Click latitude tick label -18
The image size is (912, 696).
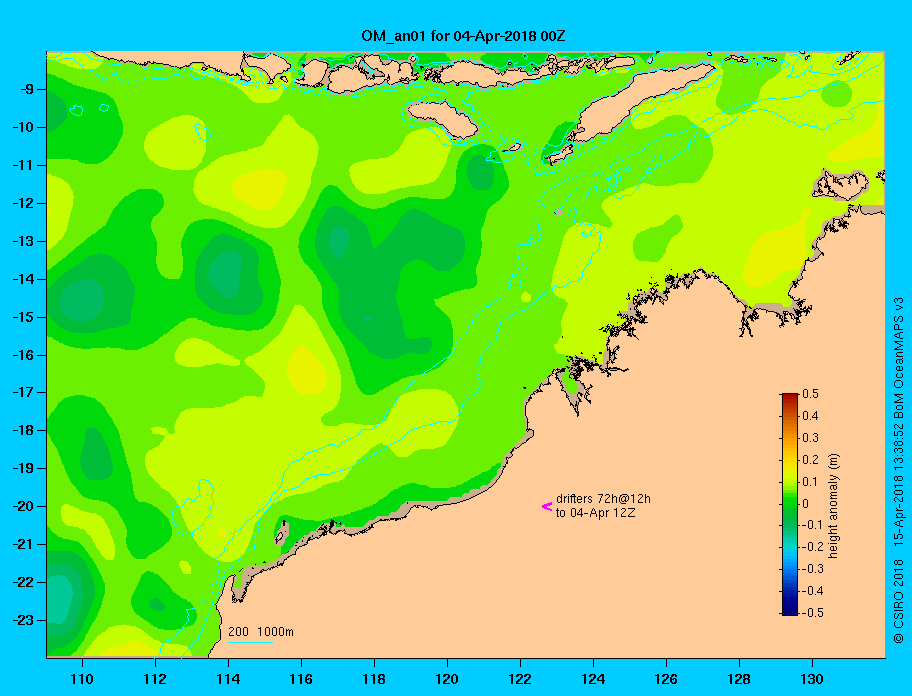click(x=22, y=430)
